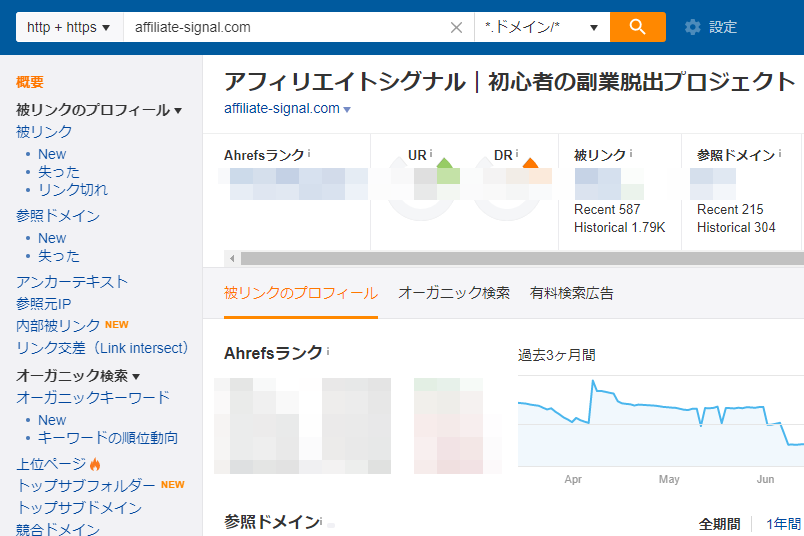Viewport: 804px width, 536px height.
Task: Open キーワードの順位動向 link
Action: [x=108, y=438]
